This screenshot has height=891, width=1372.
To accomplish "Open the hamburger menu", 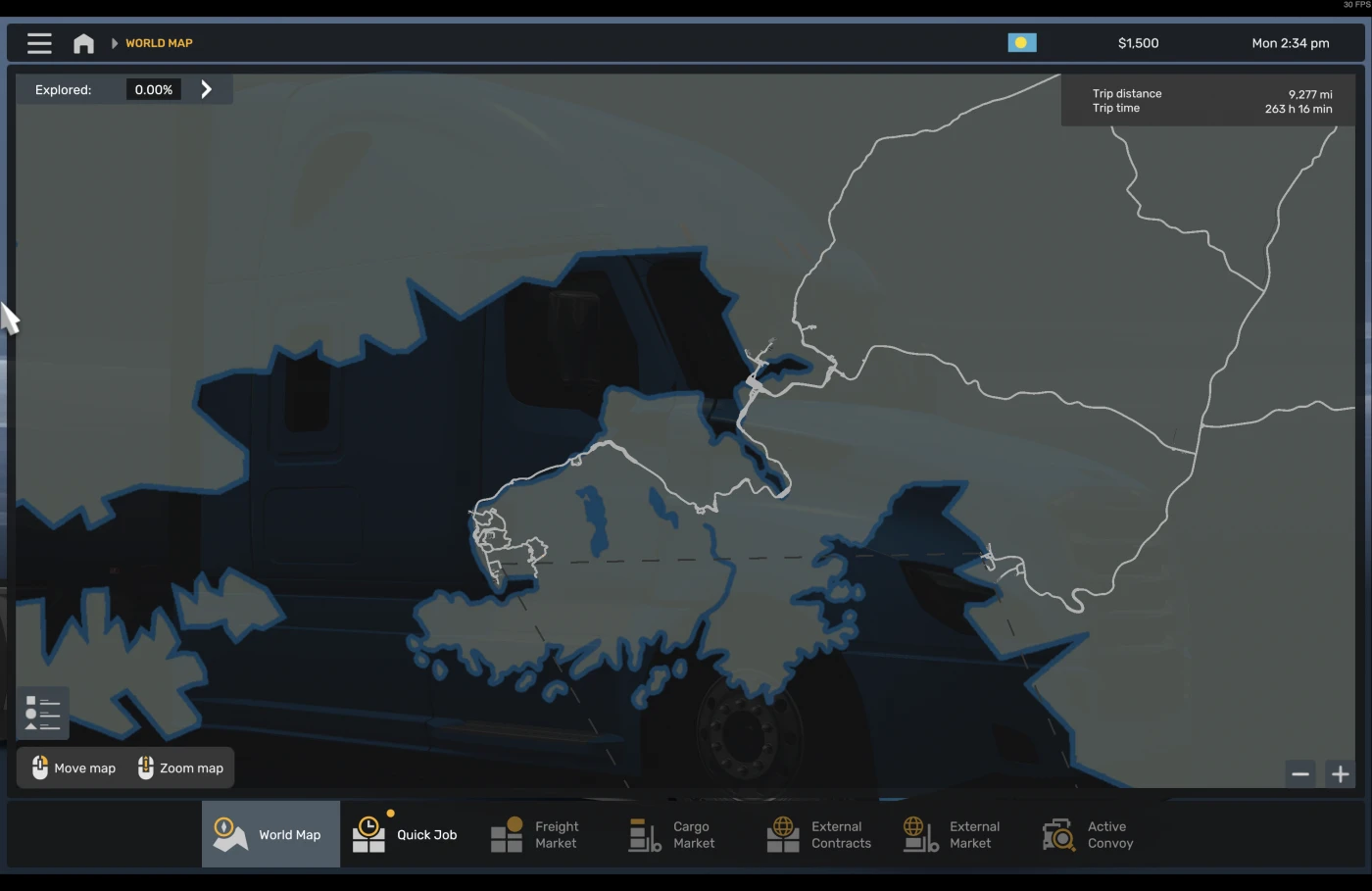I will pos(39,42).
